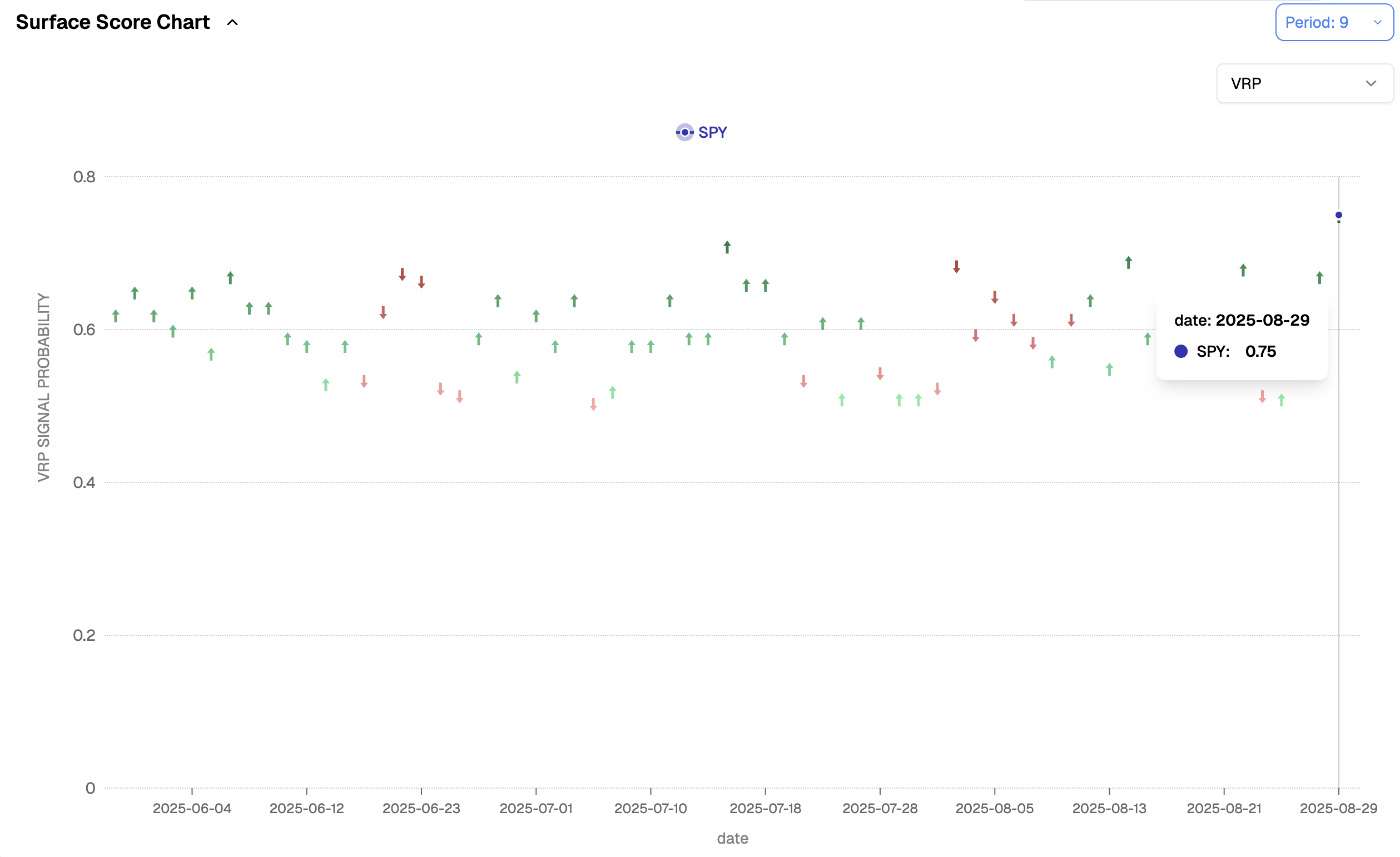Click dark red down arrow above 2025-06-23 tick
1400x857 pixels.
coord(421,282)
